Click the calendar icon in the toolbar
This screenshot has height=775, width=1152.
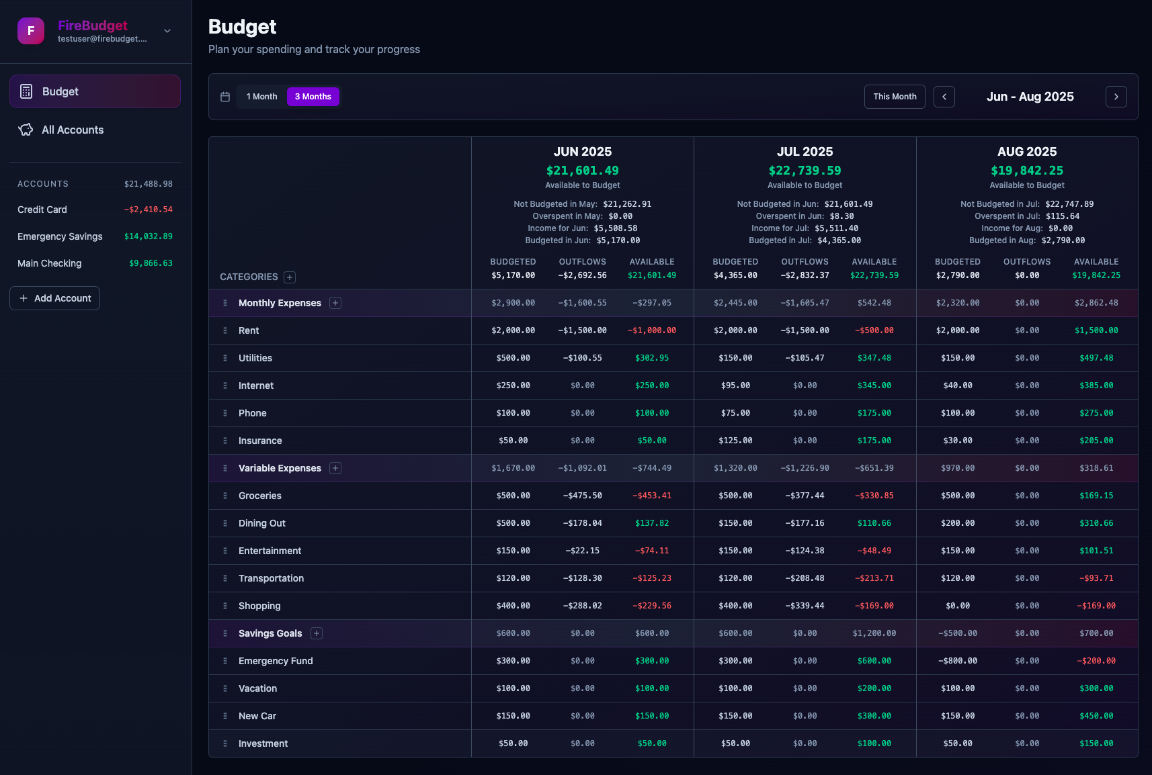click(x=224, y=96)
